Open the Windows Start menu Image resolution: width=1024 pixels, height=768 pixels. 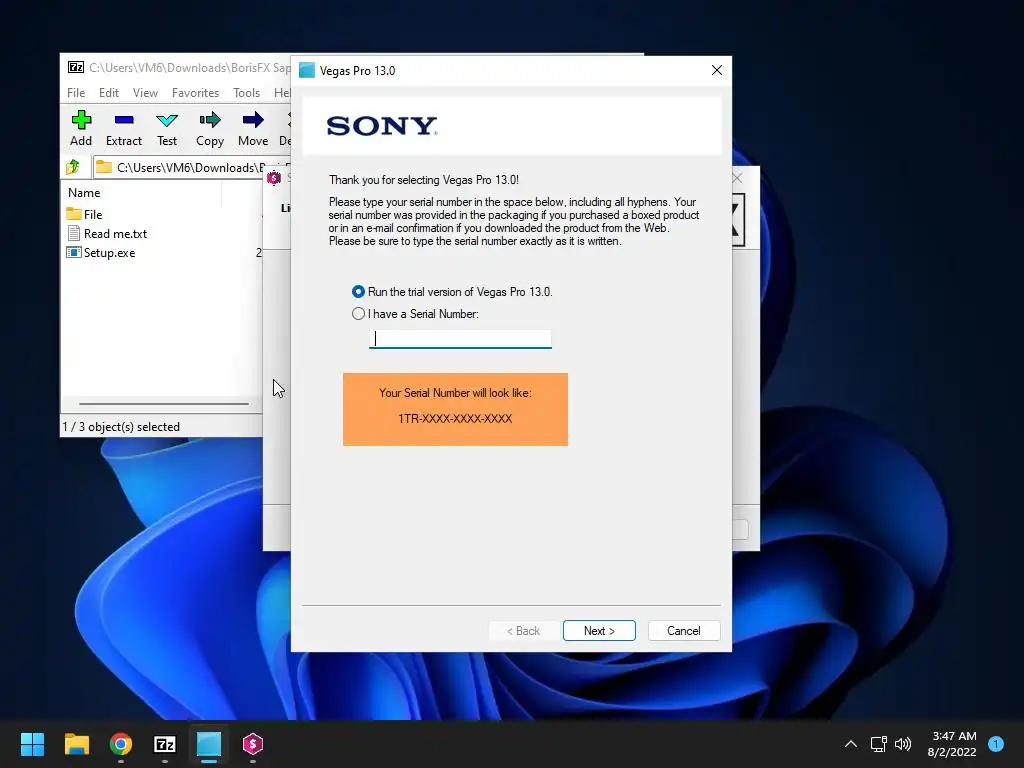click(x=32, y=744)
